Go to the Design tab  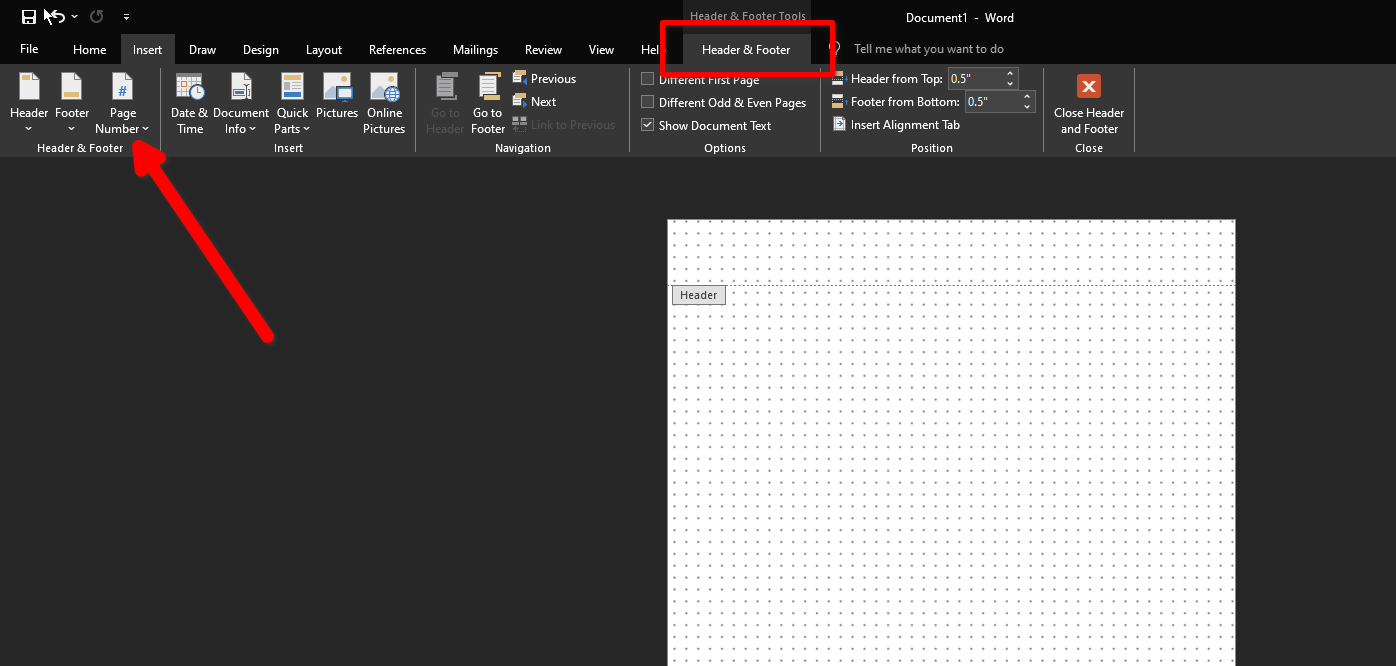pyautogui.click(x=261, y=50)
